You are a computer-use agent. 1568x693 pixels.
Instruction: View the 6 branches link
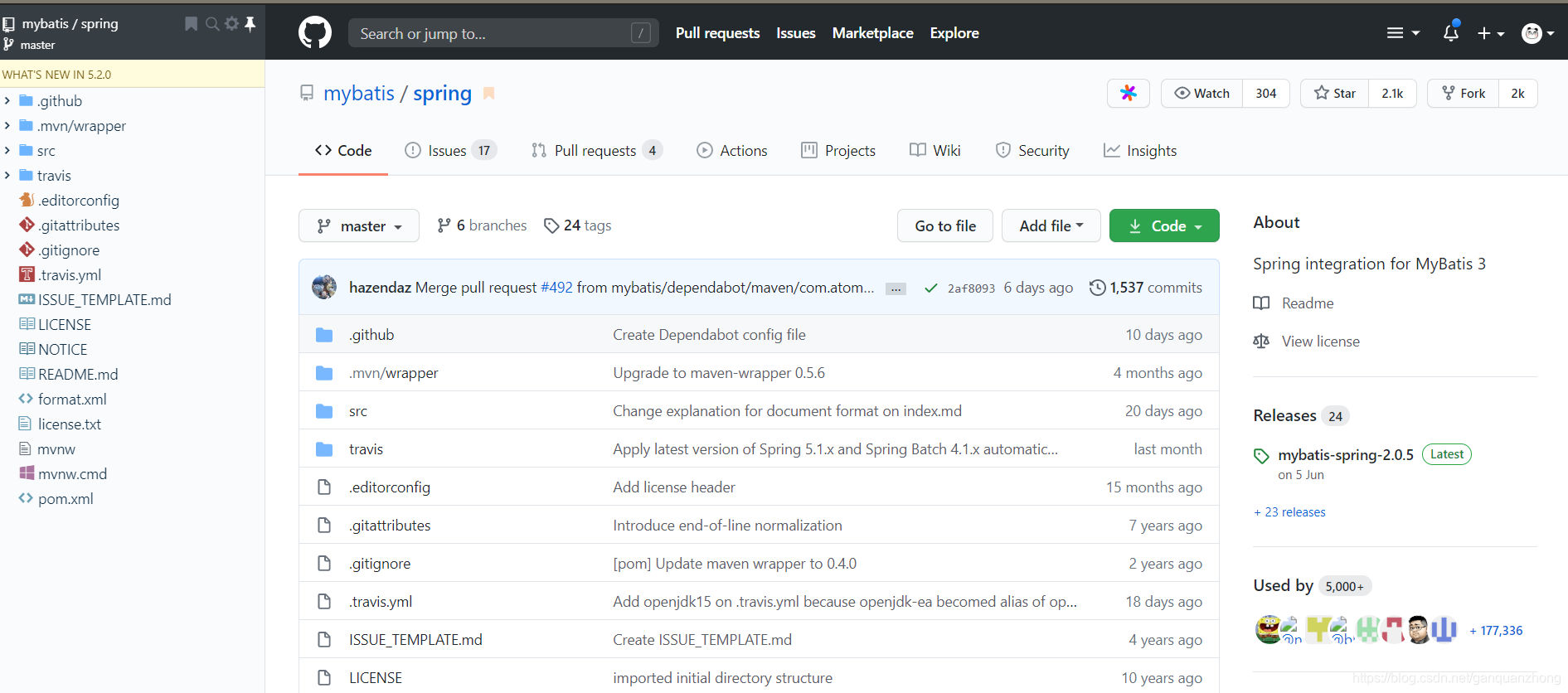click(482, 225)
